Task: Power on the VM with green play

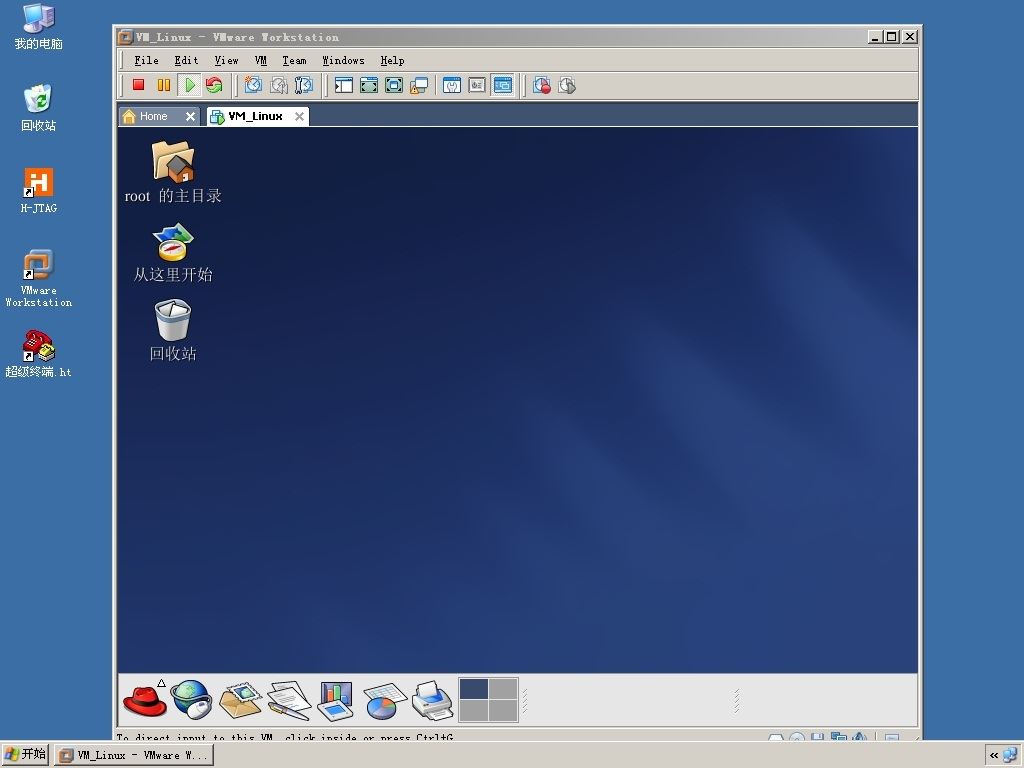Action: click(189, 85)
